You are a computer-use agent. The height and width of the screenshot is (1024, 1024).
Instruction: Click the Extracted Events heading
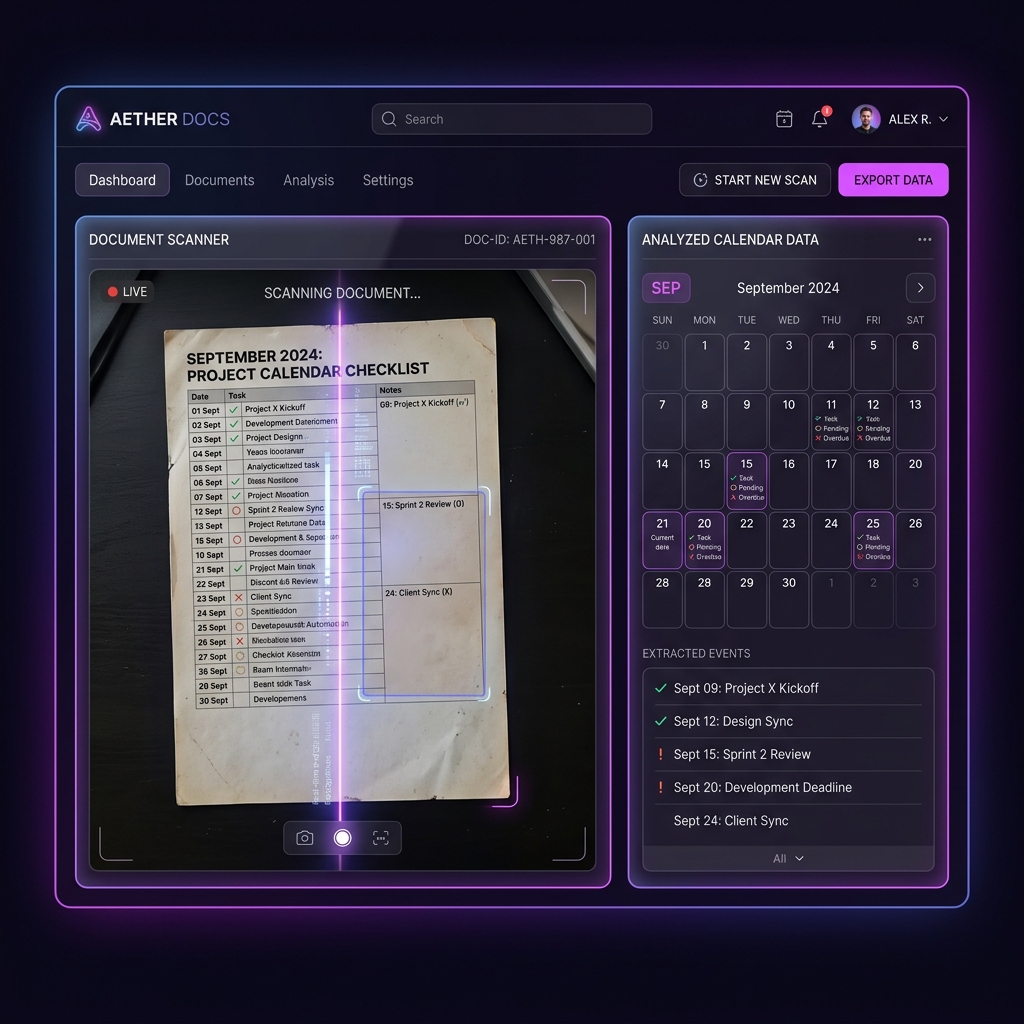(x=696, y=653)
